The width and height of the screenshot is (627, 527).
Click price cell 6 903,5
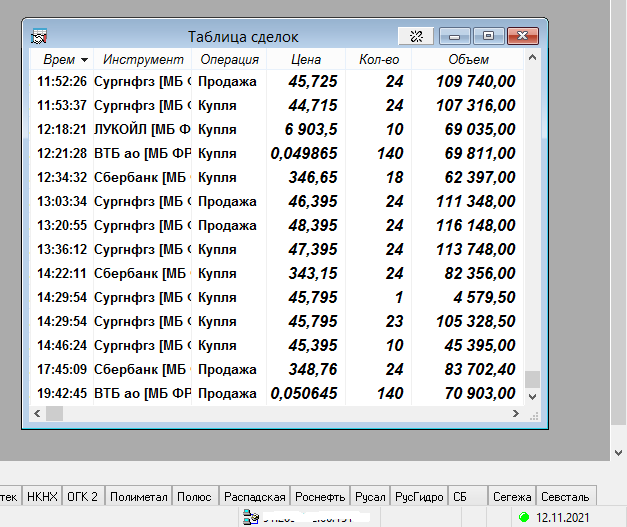tap(311, 130)
